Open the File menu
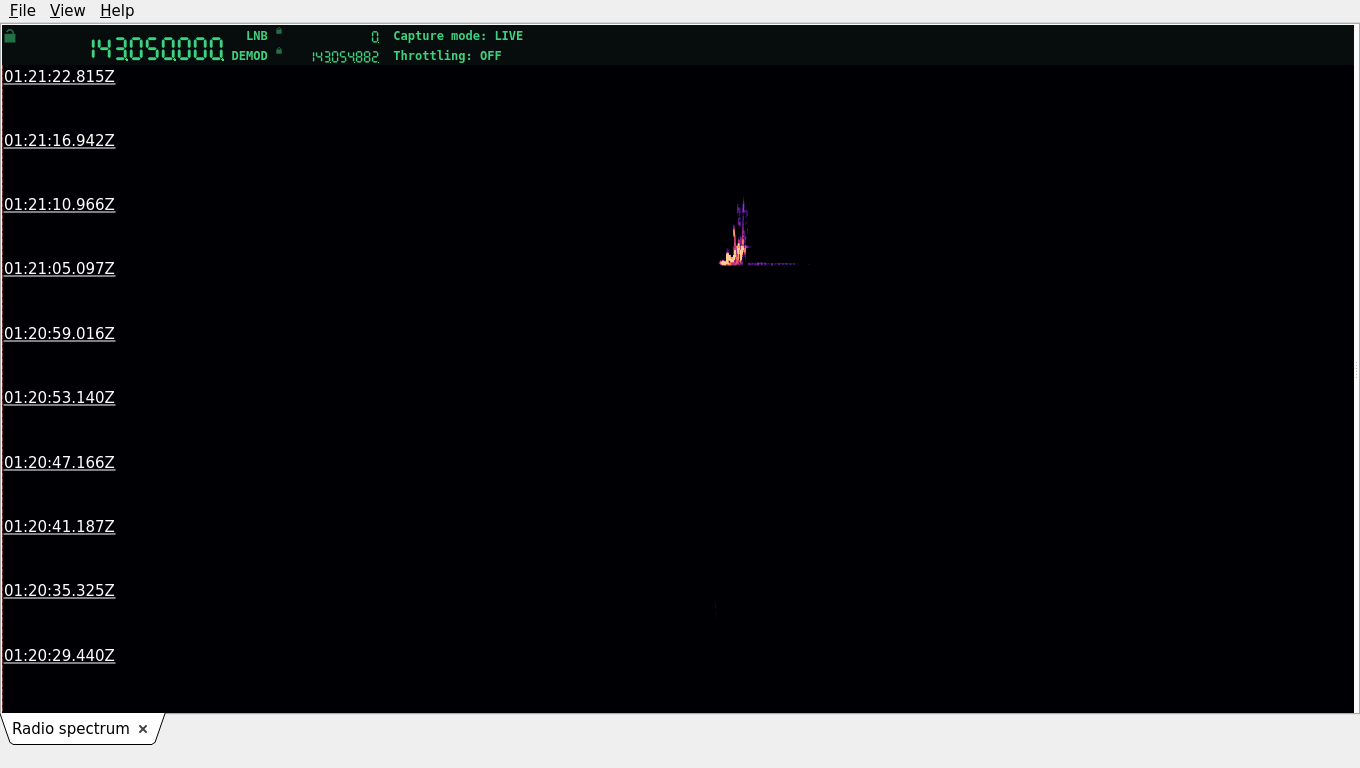The width and height of the screenshot is (1360, 768). tap(22, 10)
